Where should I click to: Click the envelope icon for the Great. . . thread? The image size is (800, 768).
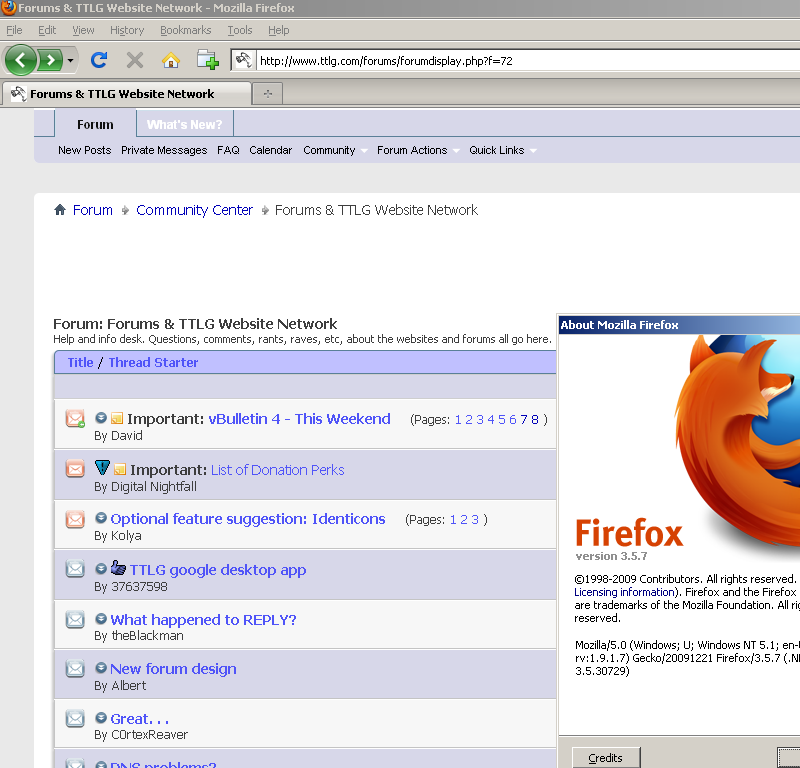point(75,719)
